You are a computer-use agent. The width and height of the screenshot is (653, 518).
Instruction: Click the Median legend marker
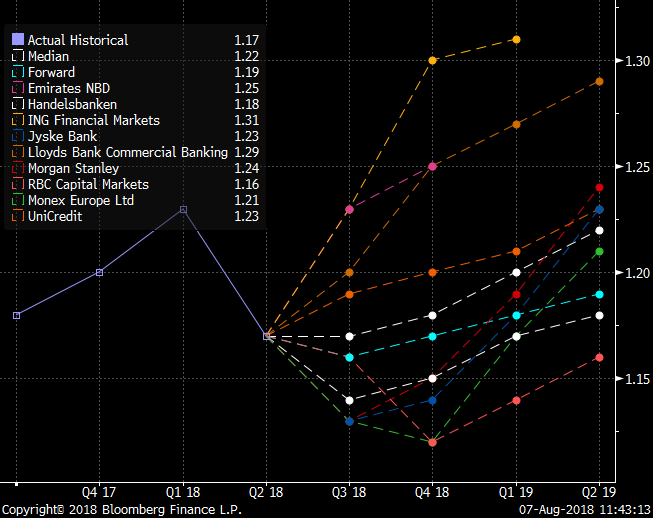18,56
